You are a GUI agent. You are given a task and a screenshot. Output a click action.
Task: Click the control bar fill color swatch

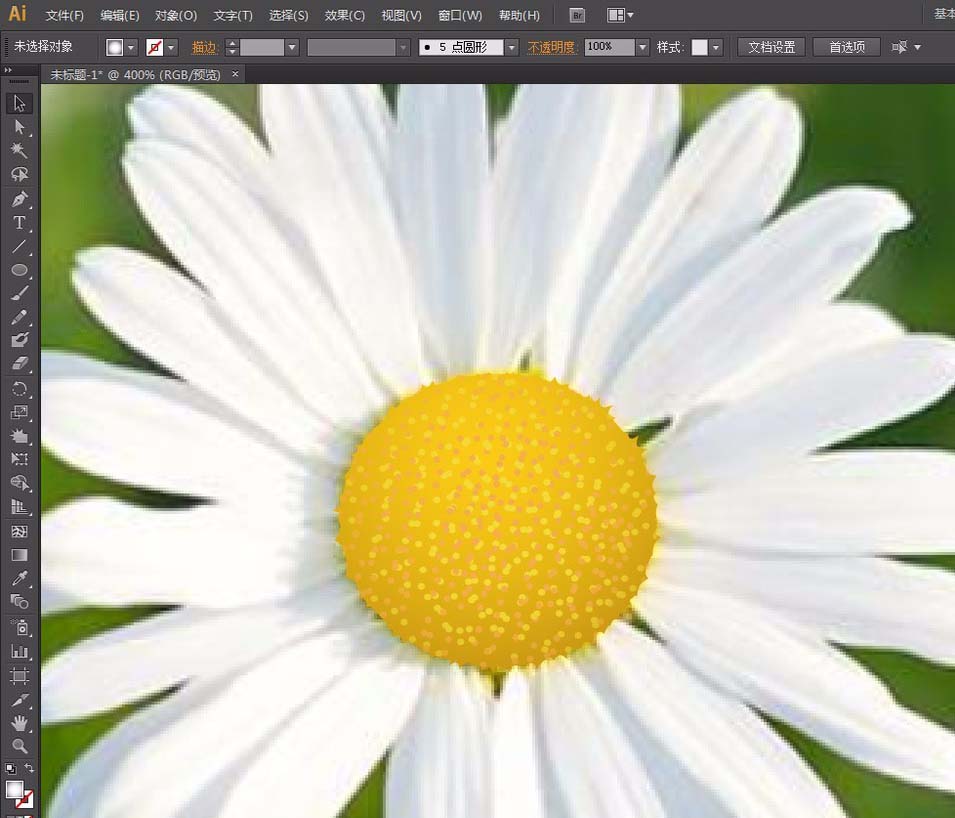coord(115,47)
